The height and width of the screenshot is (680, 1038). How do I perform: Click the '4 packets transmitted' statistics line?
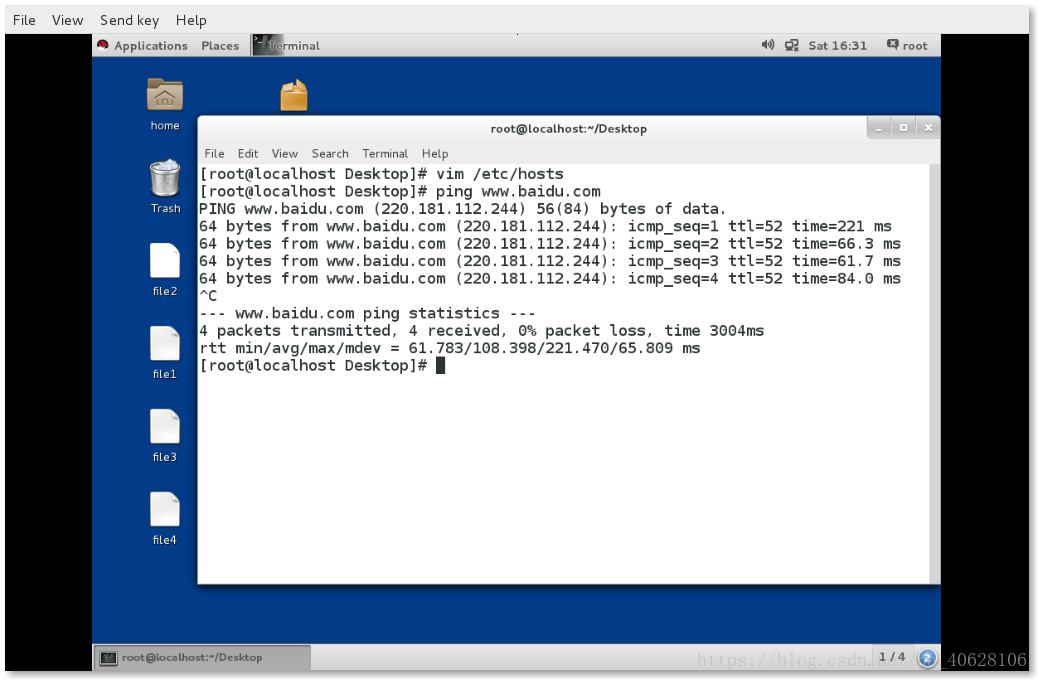tap(481, 330)
